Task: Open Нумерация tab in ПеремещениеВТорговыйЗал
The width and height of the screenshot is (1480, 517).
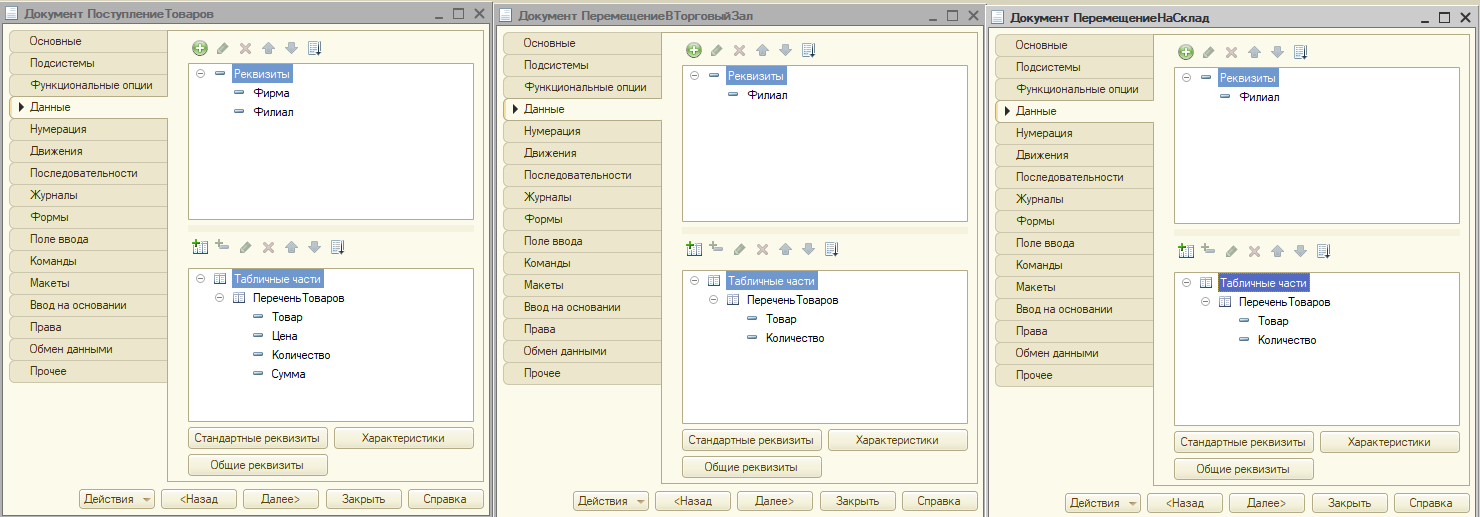Action: click(x=582, y=131)
